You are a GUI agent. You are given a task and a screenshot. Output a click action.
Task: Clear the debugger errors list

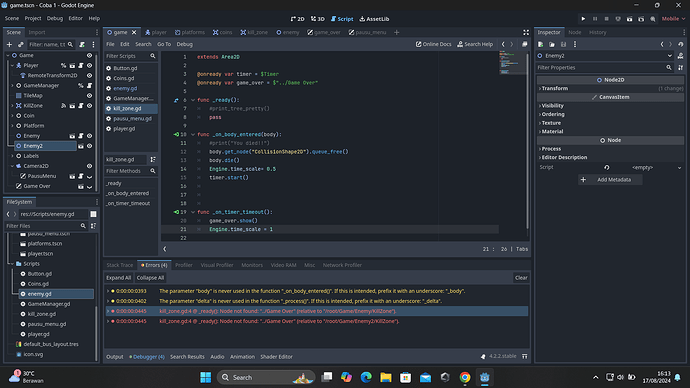click(521, 278)
